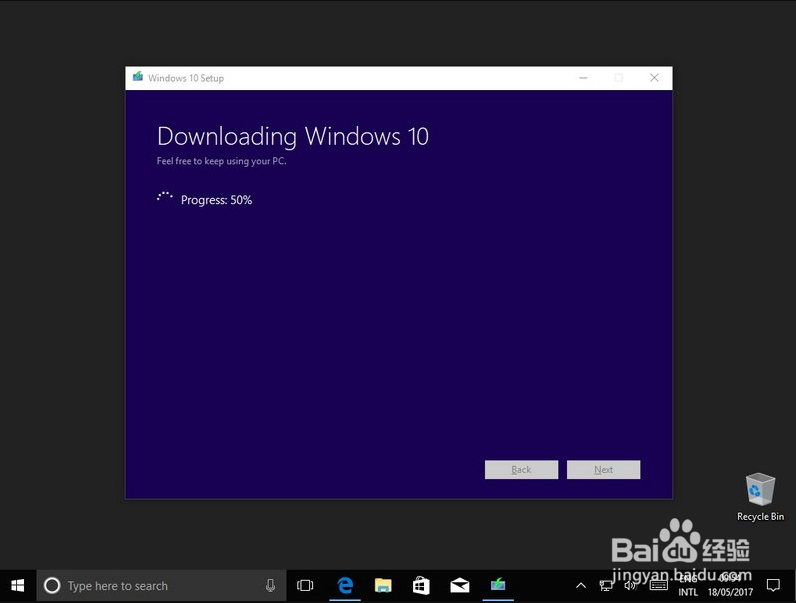Click the Cortana circle icon
This screenshot has width=796, height=603.
tap(52, 586)
